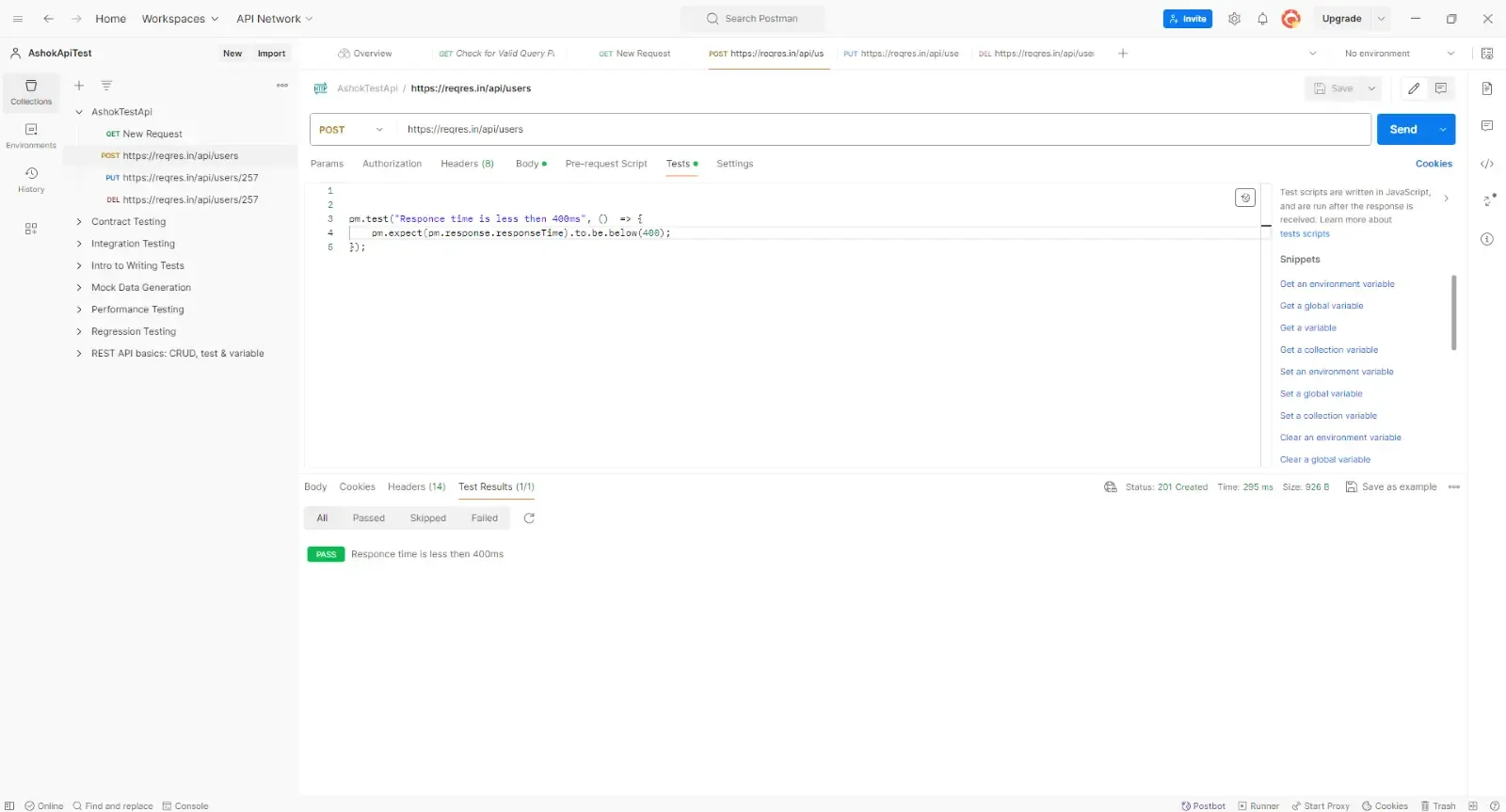
Task: Click Save as example
Action: pos(1391,487)
